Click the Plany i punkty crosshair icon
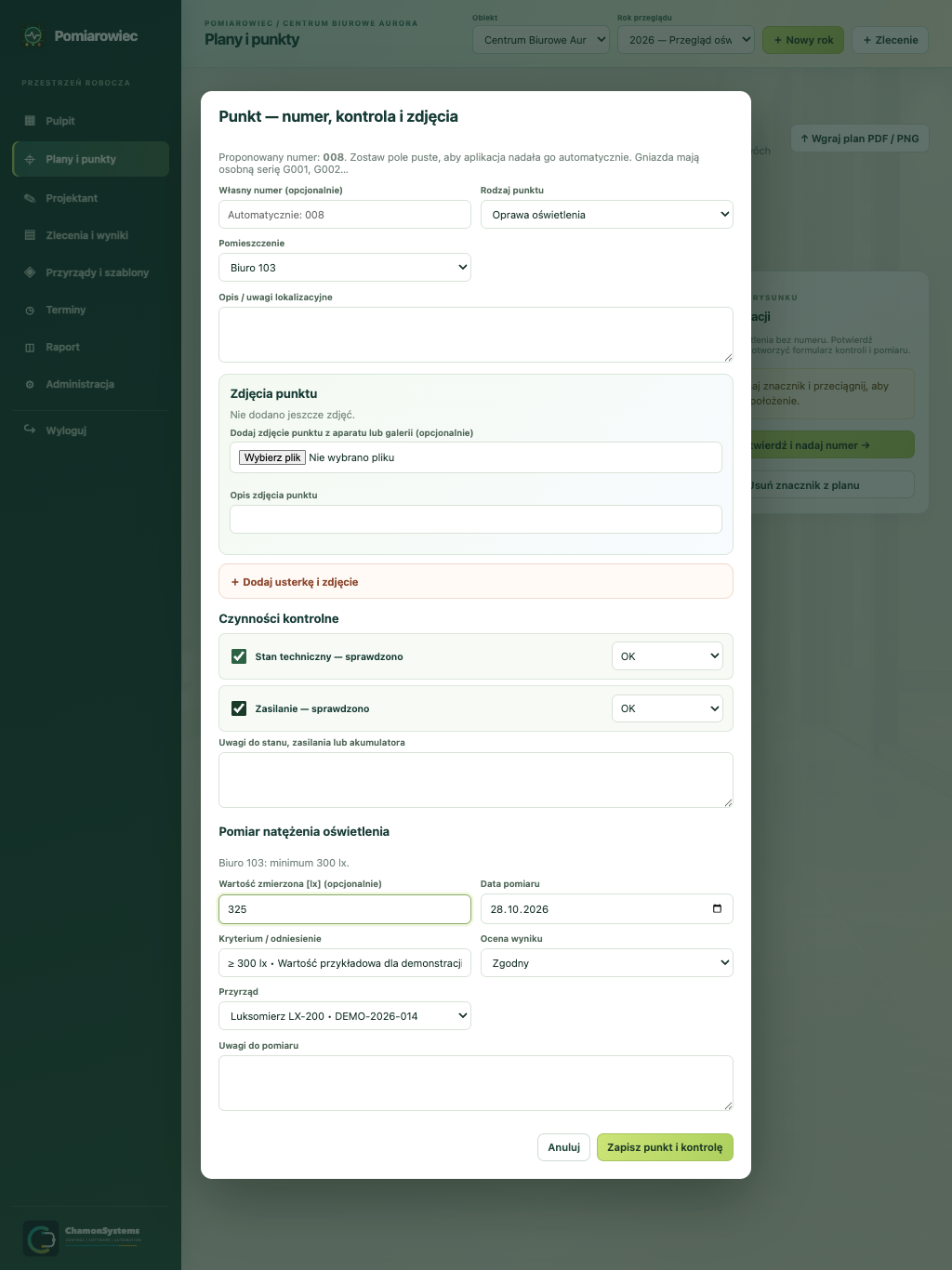 pyautogui.click(x=30, y=159)
